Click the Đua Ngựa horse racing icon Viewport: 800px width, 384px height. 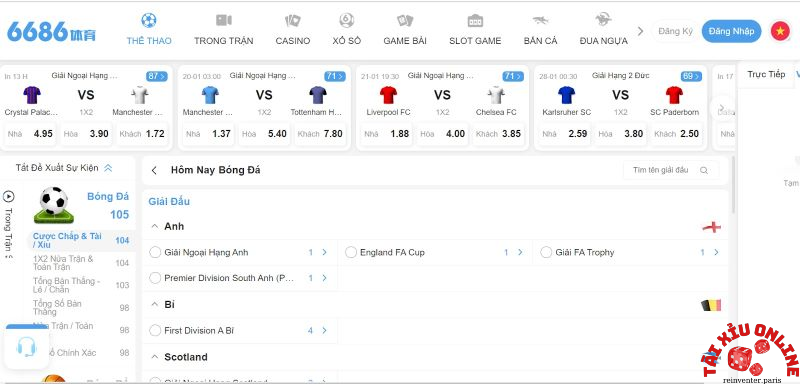pyautogui.click(x=604, y=20)
